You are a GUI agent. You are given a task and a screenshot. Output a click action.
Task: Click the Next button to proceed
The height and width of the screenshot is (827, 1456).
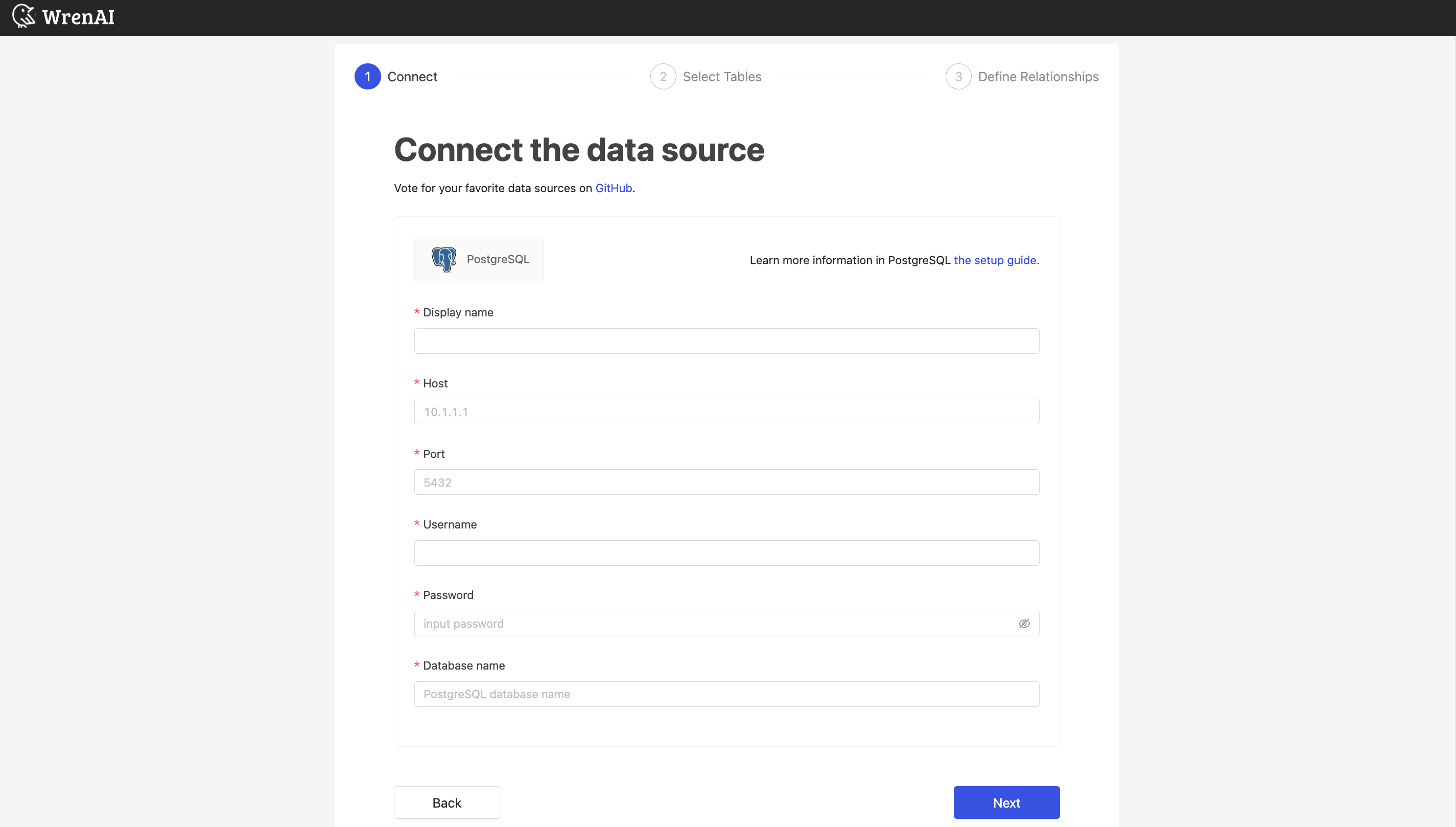tap(1006, 802)
